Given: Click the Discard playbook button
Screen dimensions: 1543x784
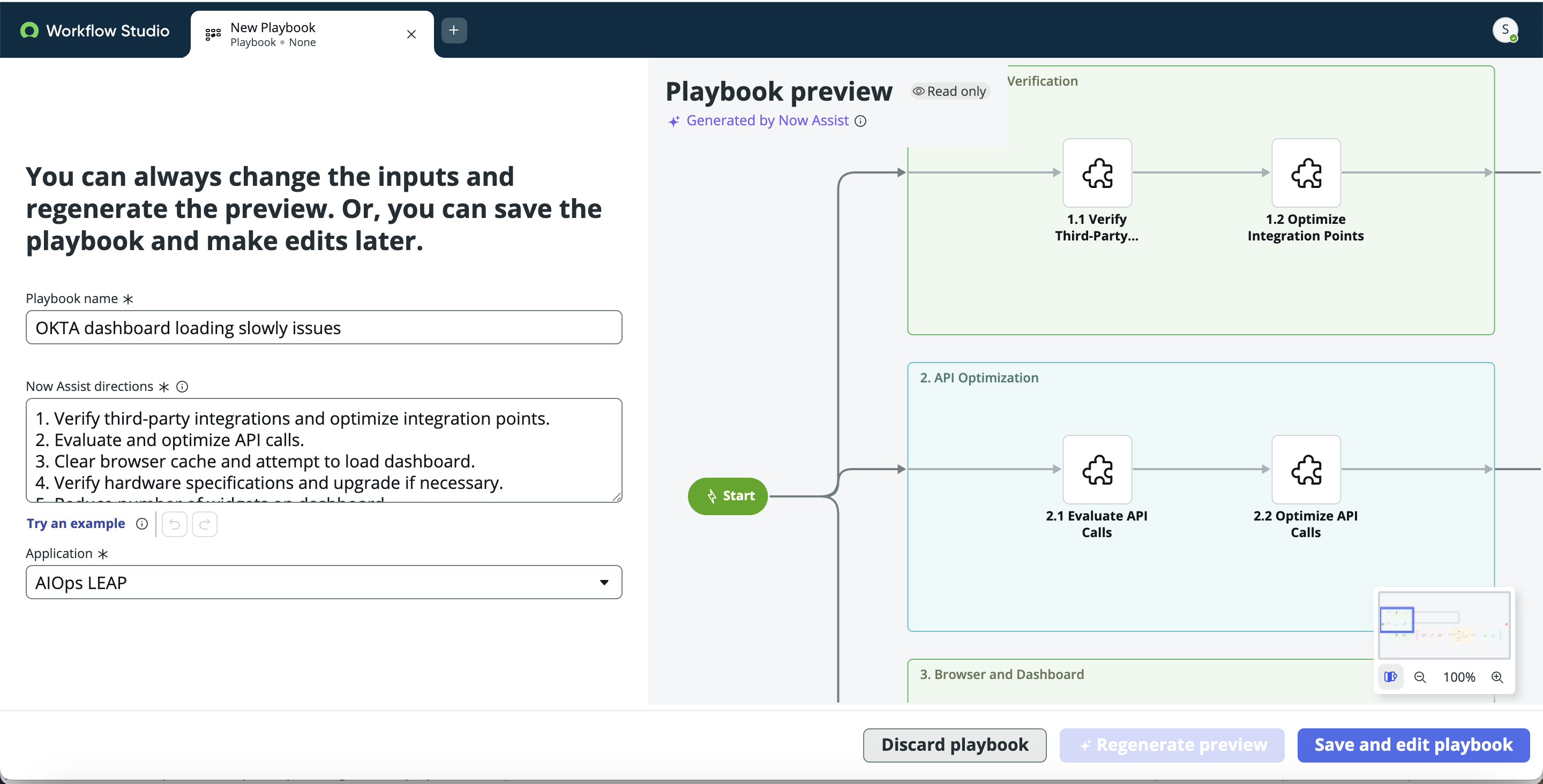Looking at the screenshot, I should pos(954,745).
